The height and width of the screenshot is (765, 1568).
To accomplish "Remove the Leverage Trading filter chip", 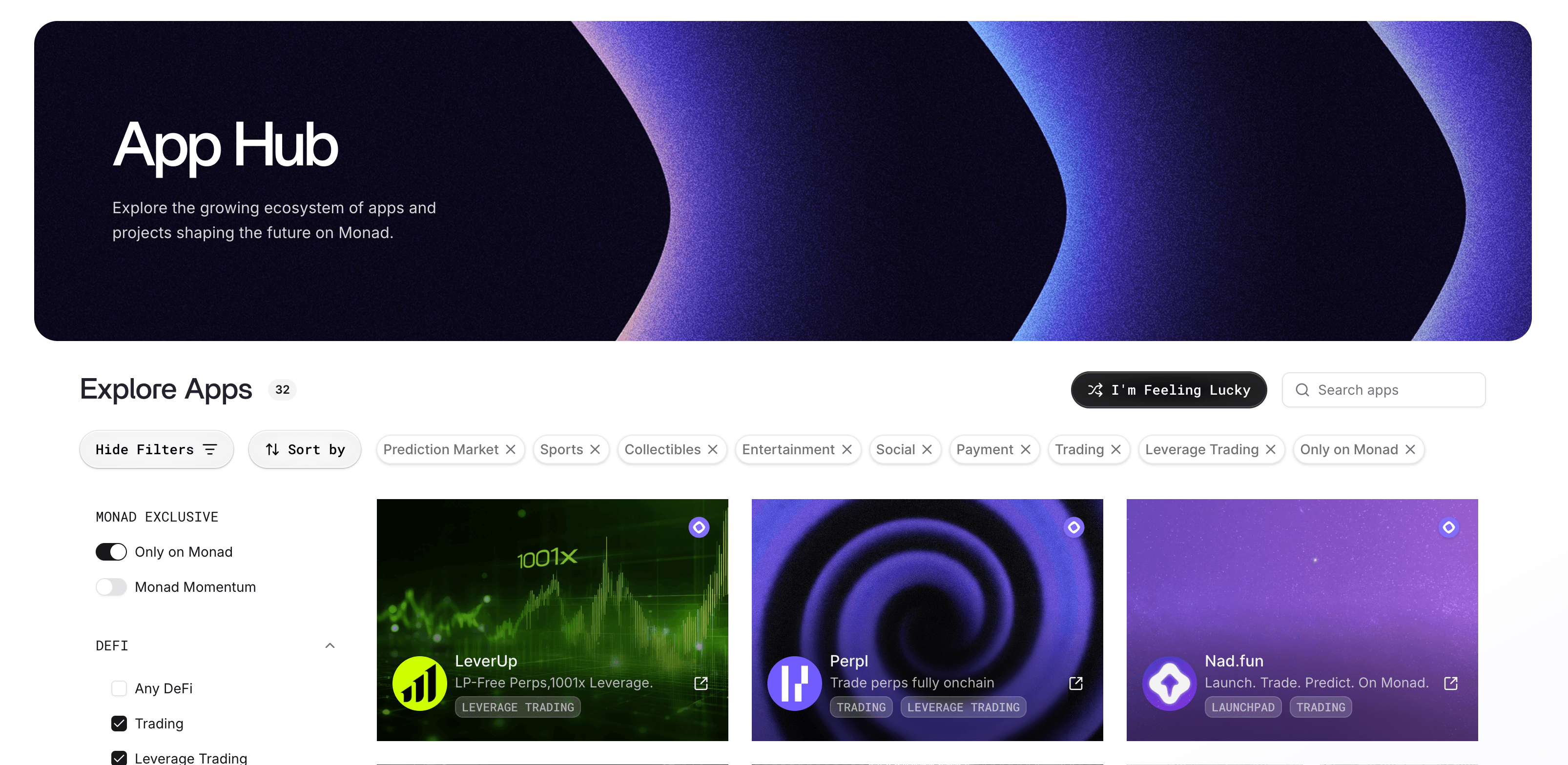I will (x=1270, y=449).
